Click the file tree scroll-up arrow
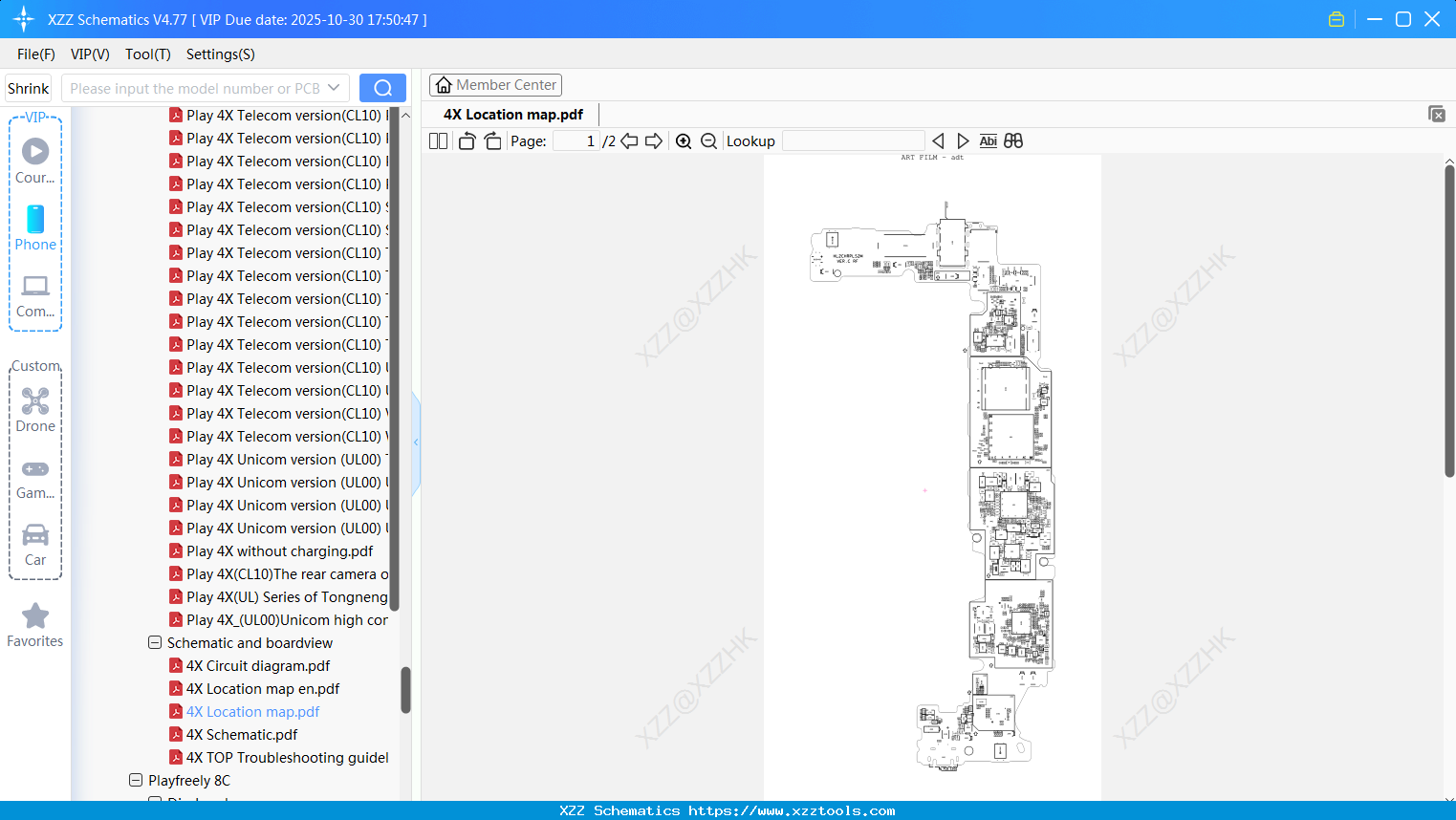1456x820 pixels. (405, 115)
